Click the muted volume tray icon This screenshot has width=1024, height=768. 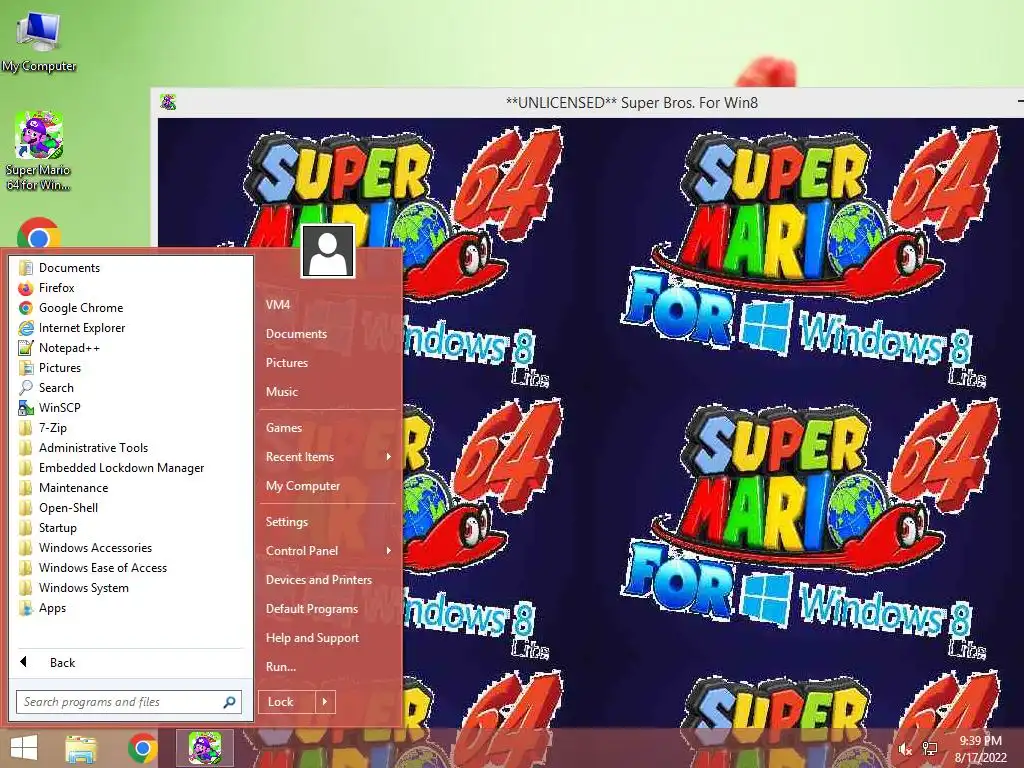tap(905, 749)
